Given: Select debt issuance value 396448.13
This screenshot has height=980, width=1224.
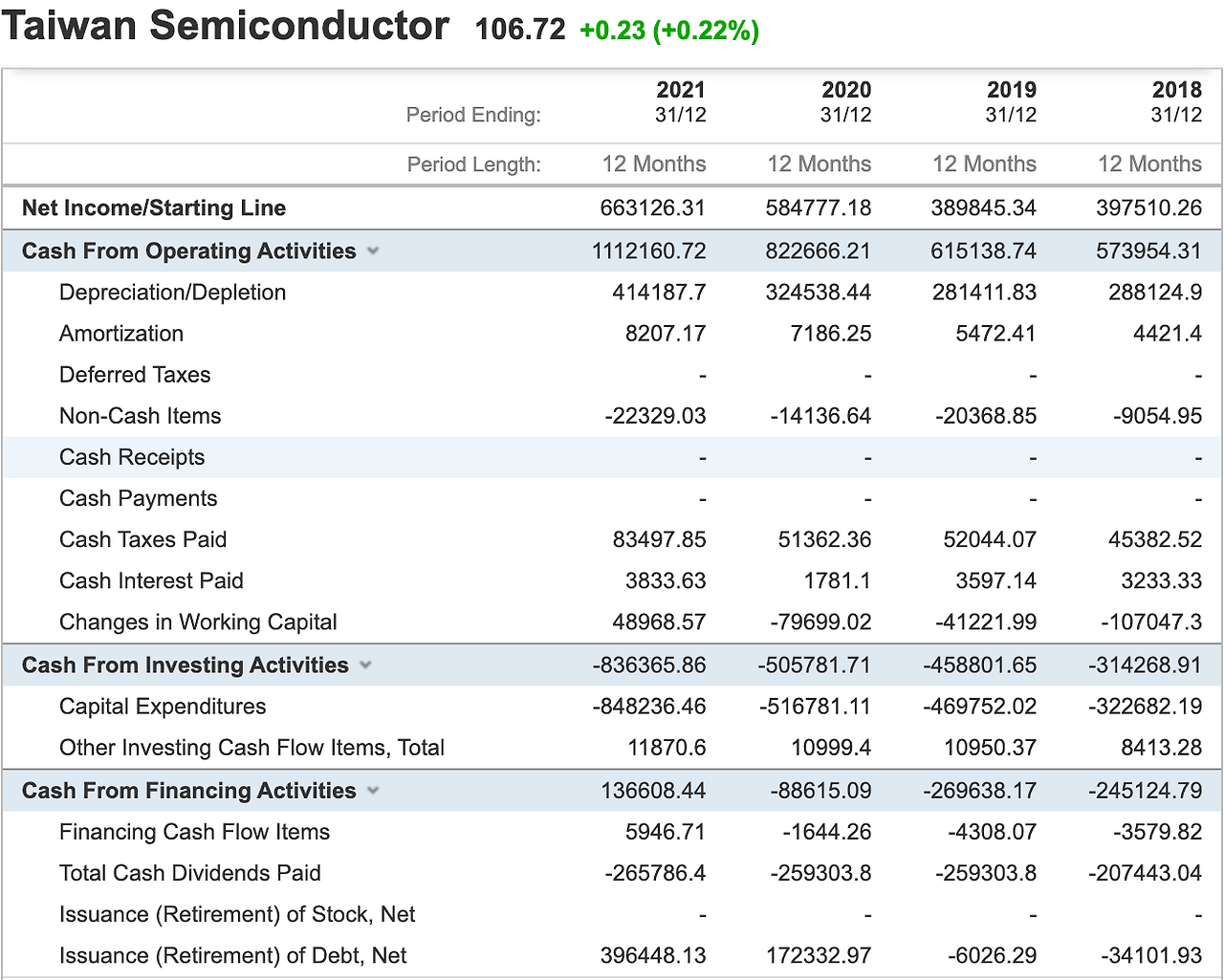Looking at the screenshot, I should pos(653,955).
